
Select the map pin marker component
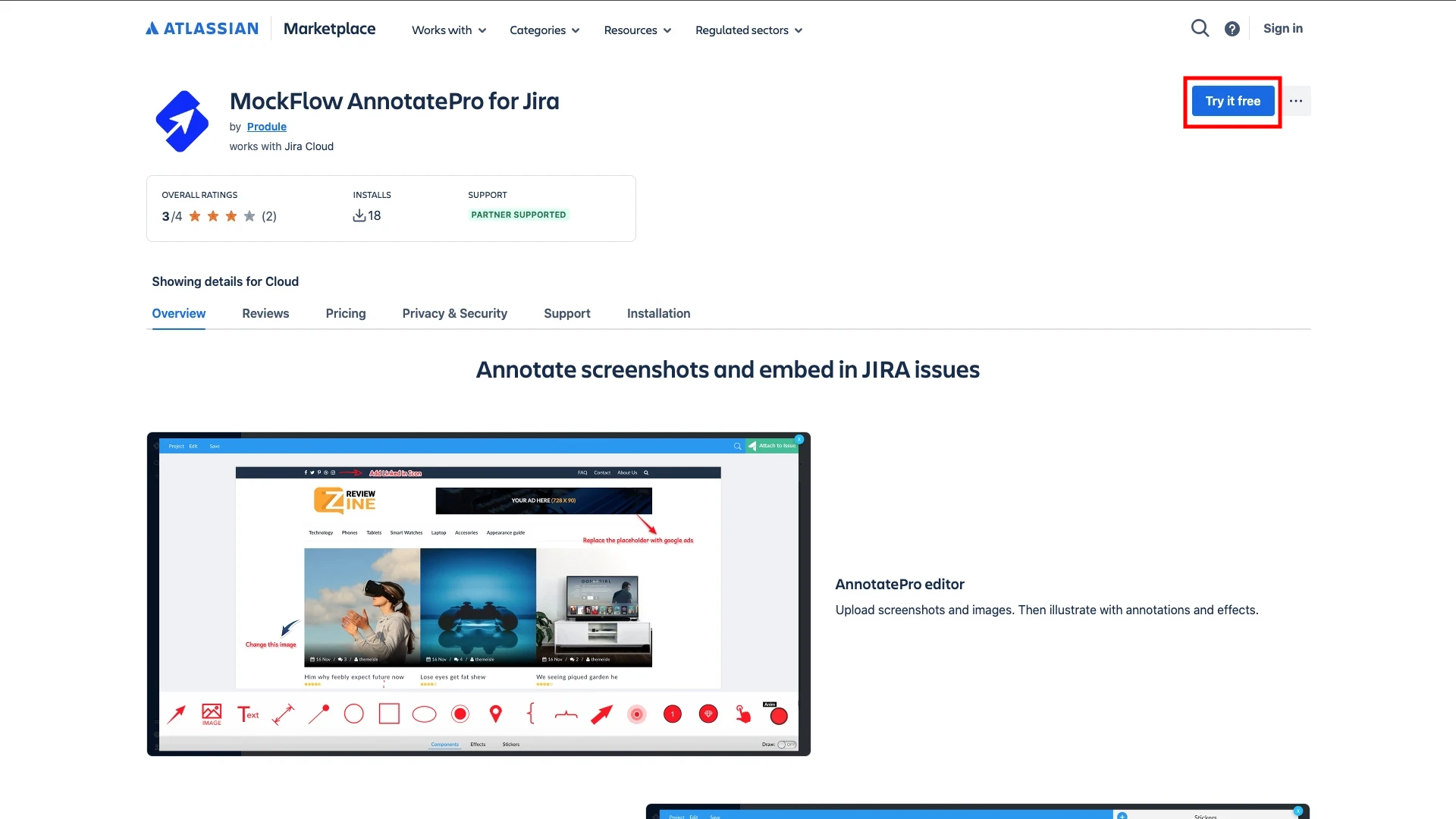(x=495, y=714)
